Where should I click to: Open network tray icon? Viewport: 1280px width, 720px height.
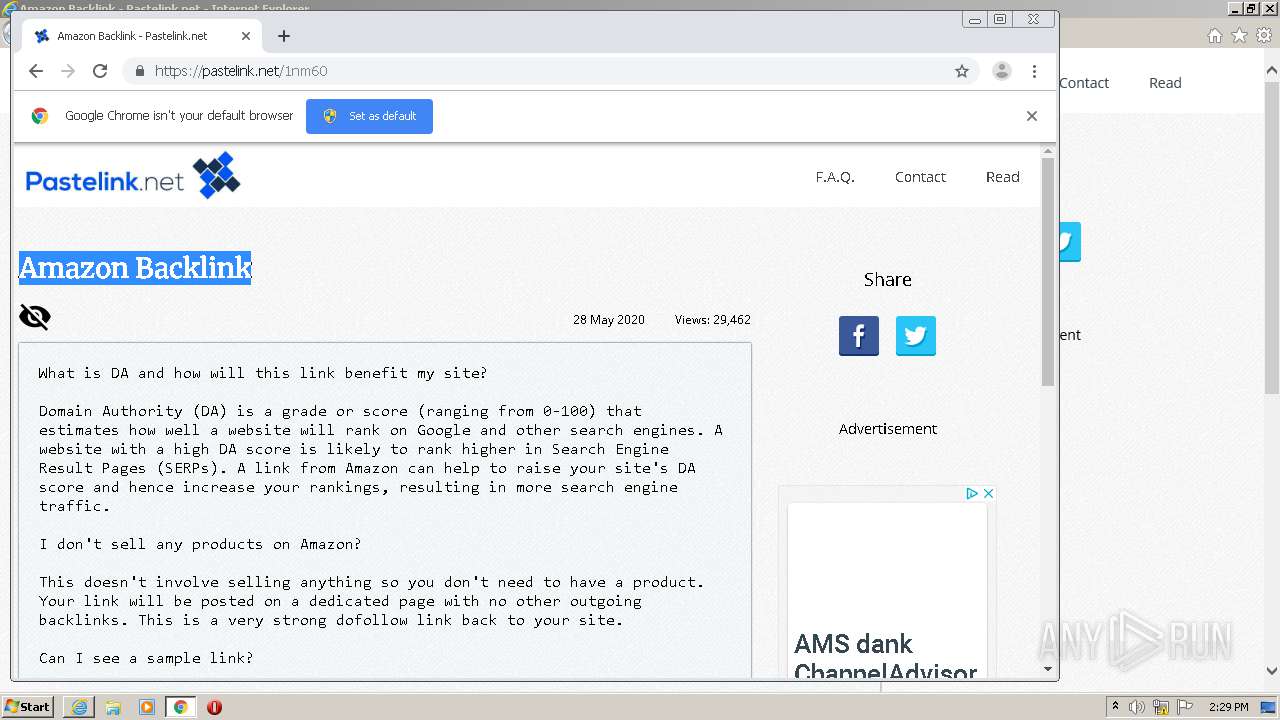coord(1161,707)
